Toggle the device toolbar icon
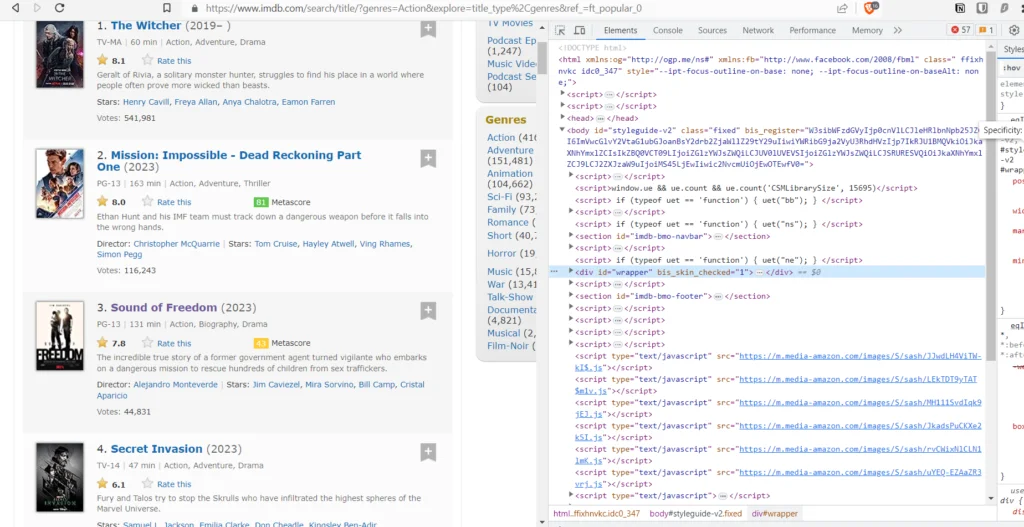Viewport: 1024px width, 527px height. click(x=579, y=31)
